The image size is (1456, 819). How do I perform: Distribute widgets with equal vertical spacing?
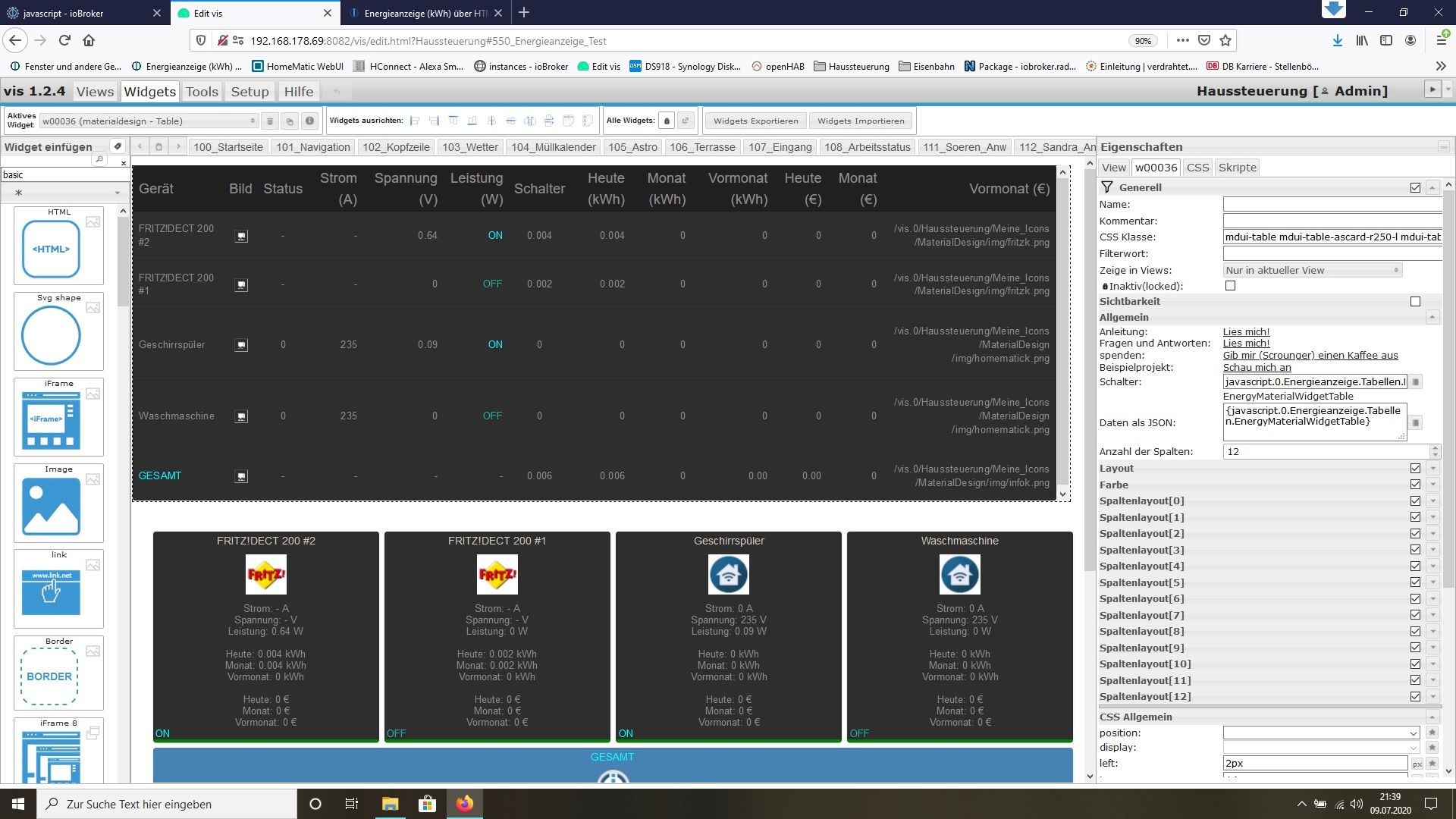click(548, 121)
